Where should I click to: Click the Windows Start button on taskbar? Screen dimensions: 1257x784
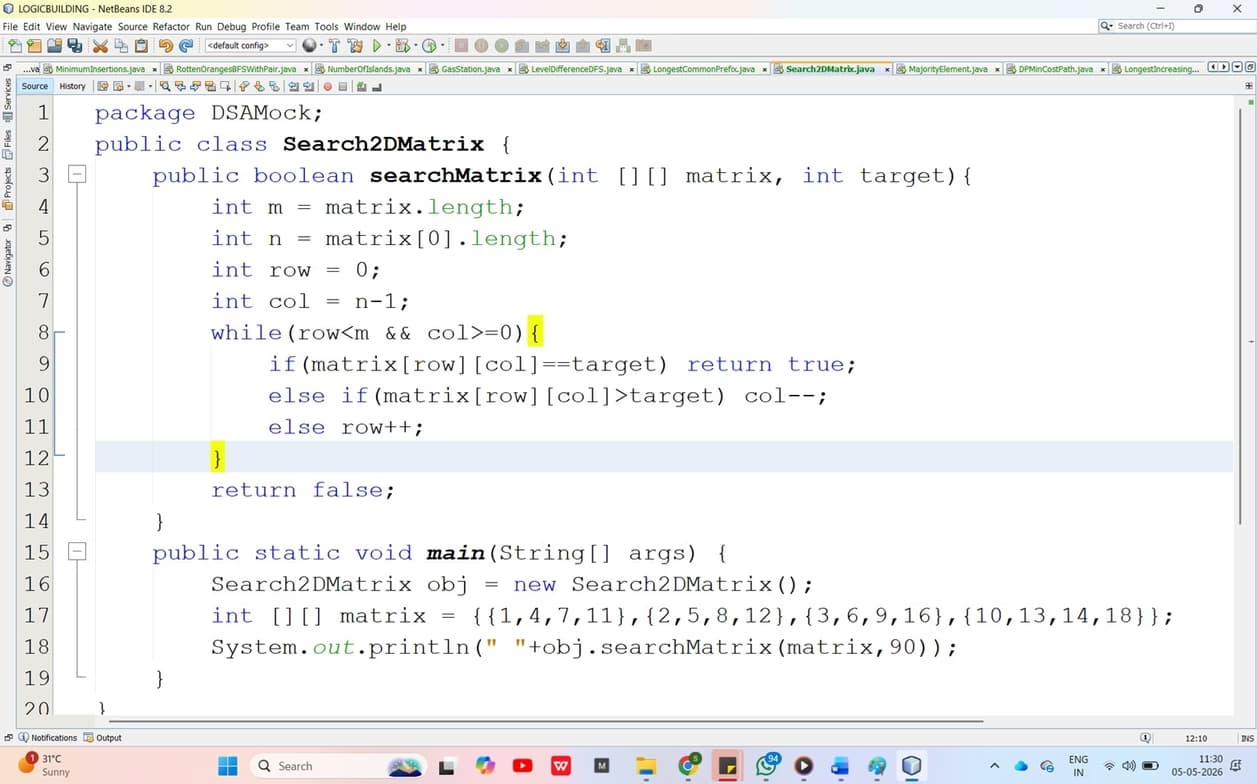point(228,766)
